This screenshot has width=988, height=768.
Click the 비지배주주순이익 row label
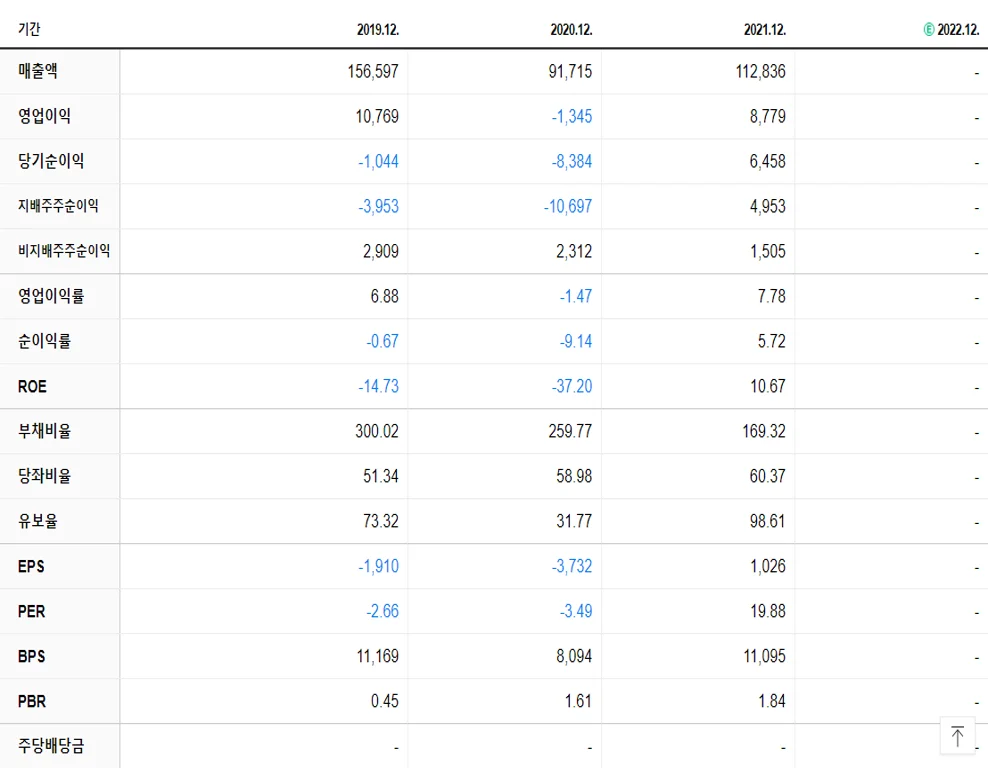pos(64,251)
